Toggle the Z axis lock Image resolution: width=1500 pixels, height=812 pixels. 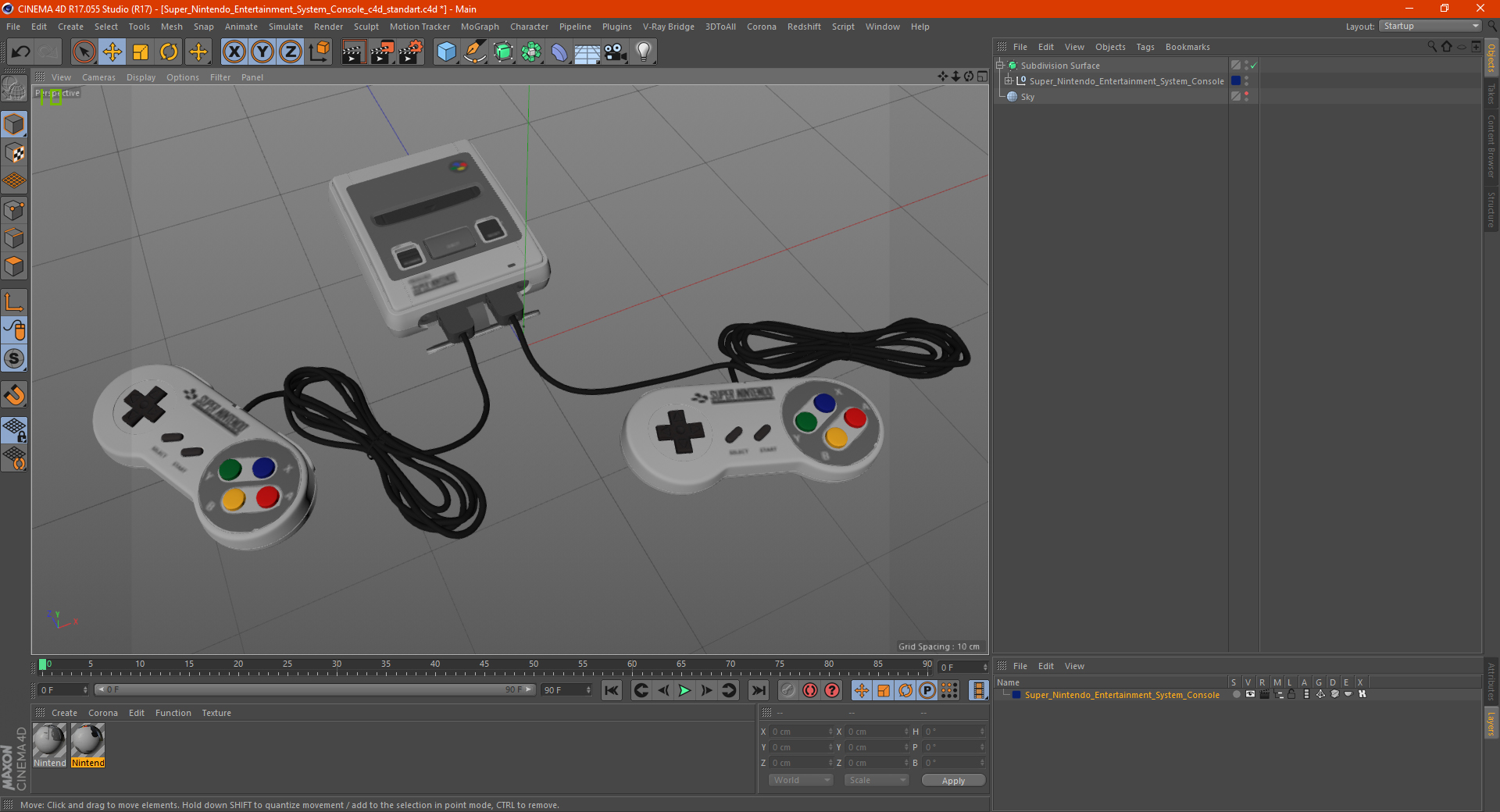(x=291, y=52)
